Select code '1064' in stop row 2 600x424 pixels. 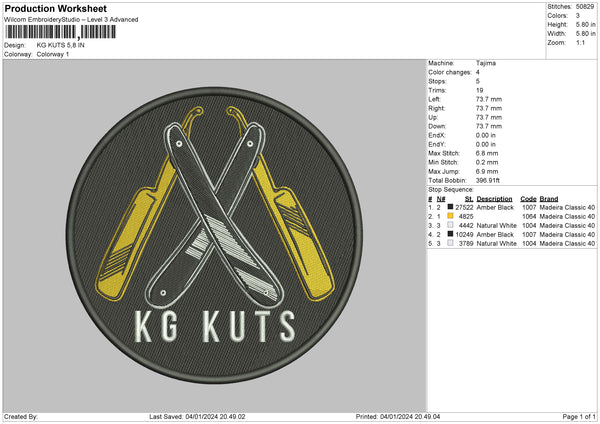(x=529, y=217)
